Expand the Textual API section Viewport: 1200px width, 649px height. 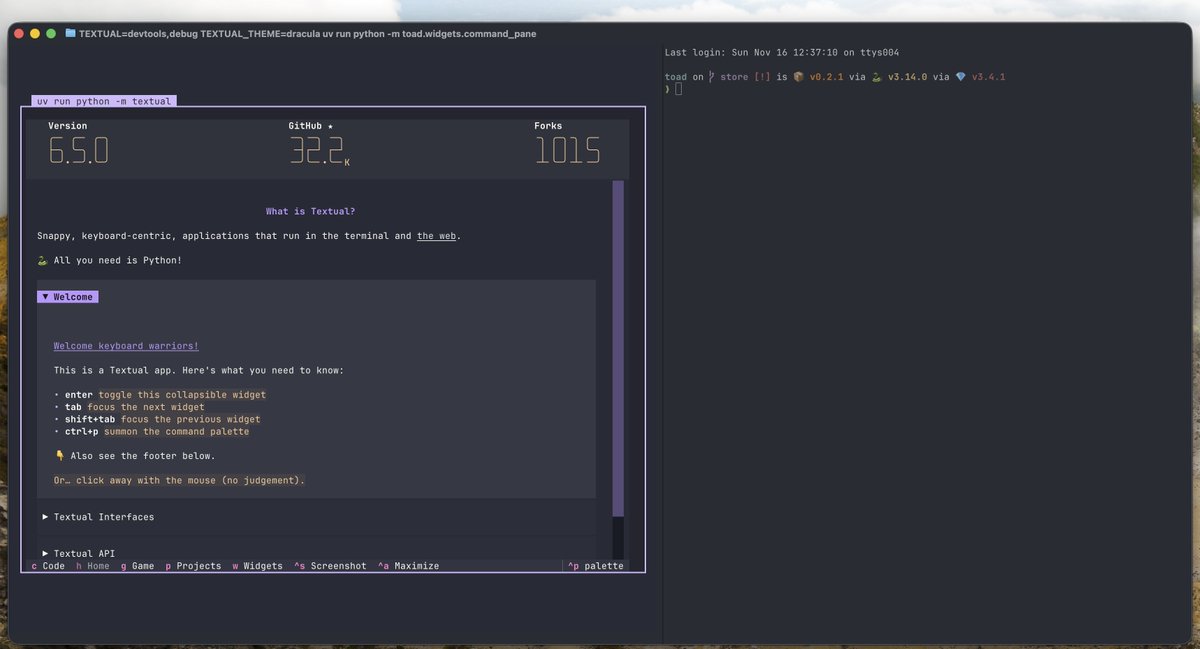[x=79, y=553]
